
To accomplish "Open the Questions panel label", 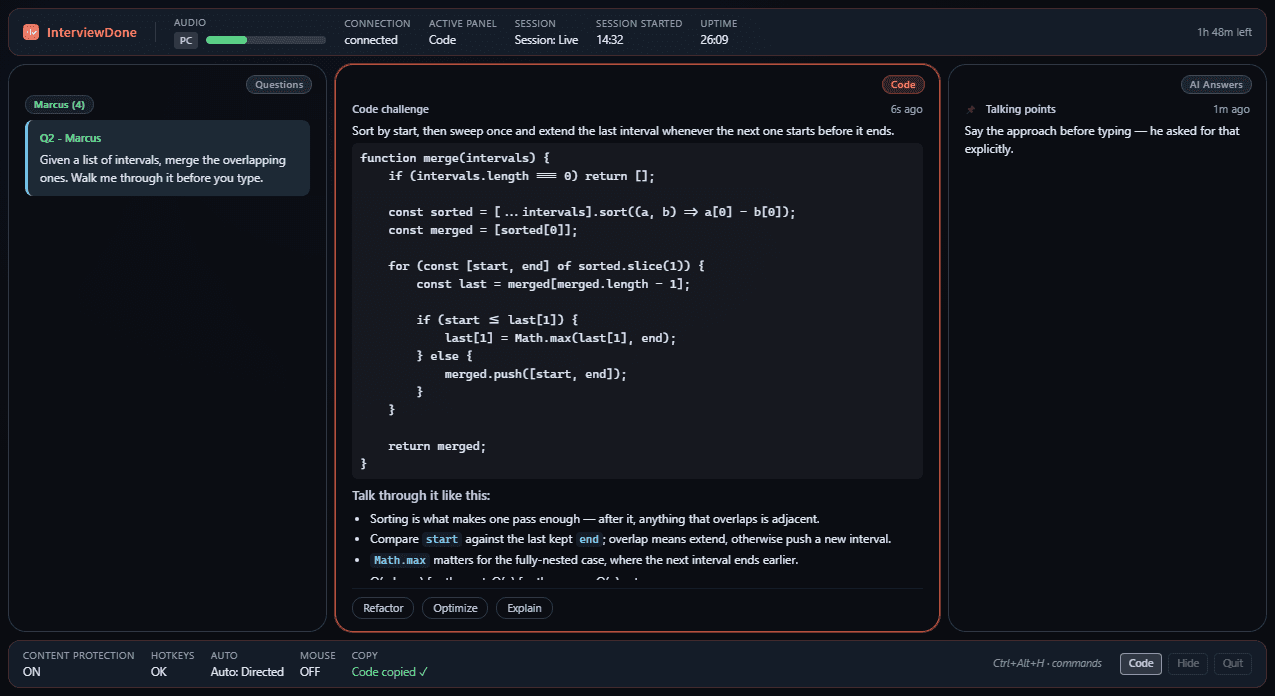I will 279,85.
